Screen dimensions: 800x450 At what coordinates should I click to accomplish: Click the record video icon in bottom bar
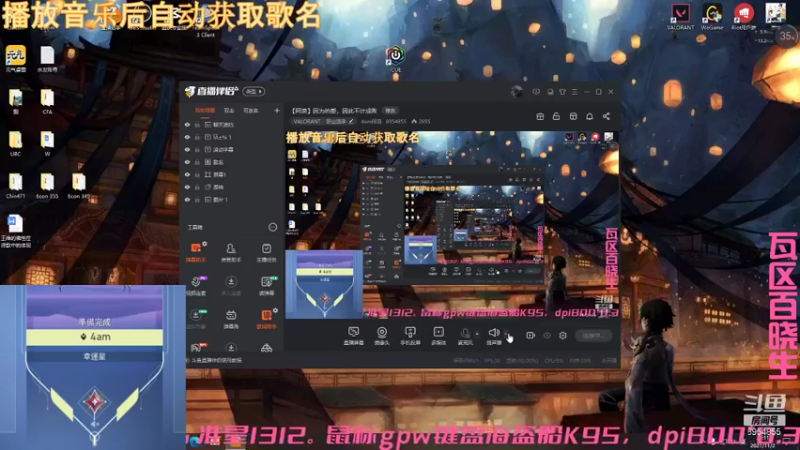pos(531,335)
